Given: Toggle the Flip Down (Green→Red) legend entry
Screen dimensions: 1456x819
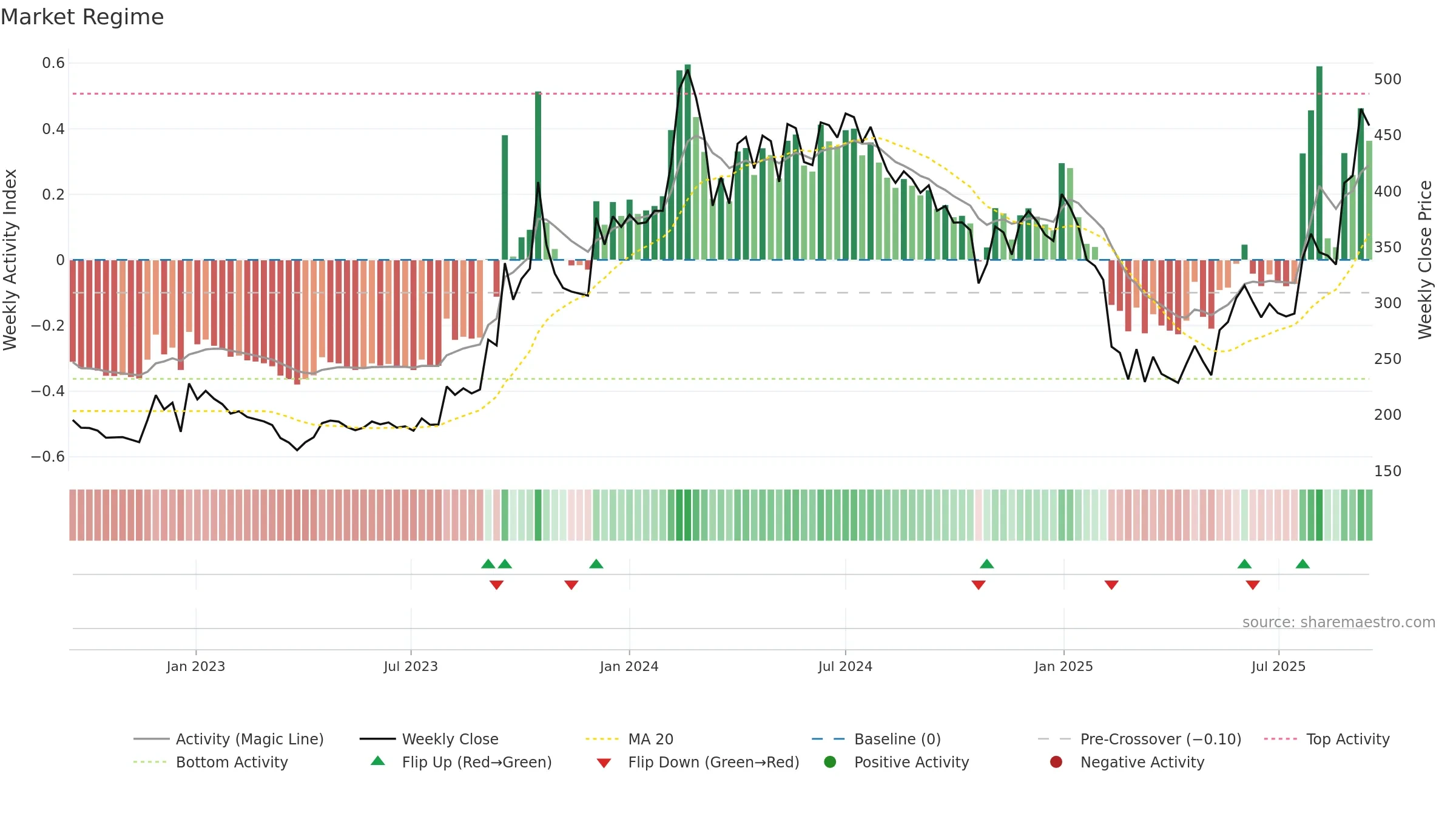Looking at the screenshot, I should click(x=698, y=762).
